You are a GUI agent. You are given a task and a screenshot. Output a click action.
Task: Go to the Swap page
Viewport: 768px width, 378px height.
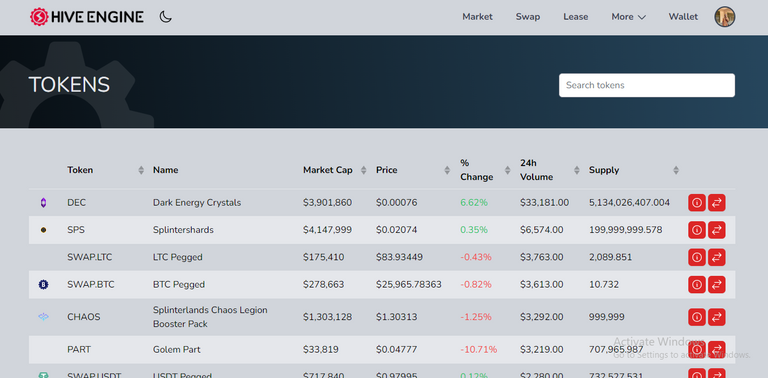coord(528,17)
